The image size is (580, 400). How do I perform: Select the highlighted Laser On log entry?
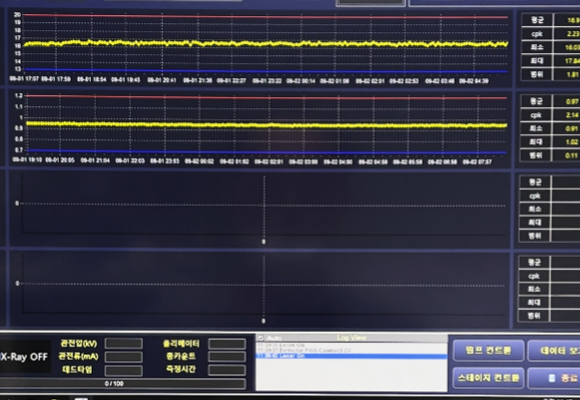[351, 356]
